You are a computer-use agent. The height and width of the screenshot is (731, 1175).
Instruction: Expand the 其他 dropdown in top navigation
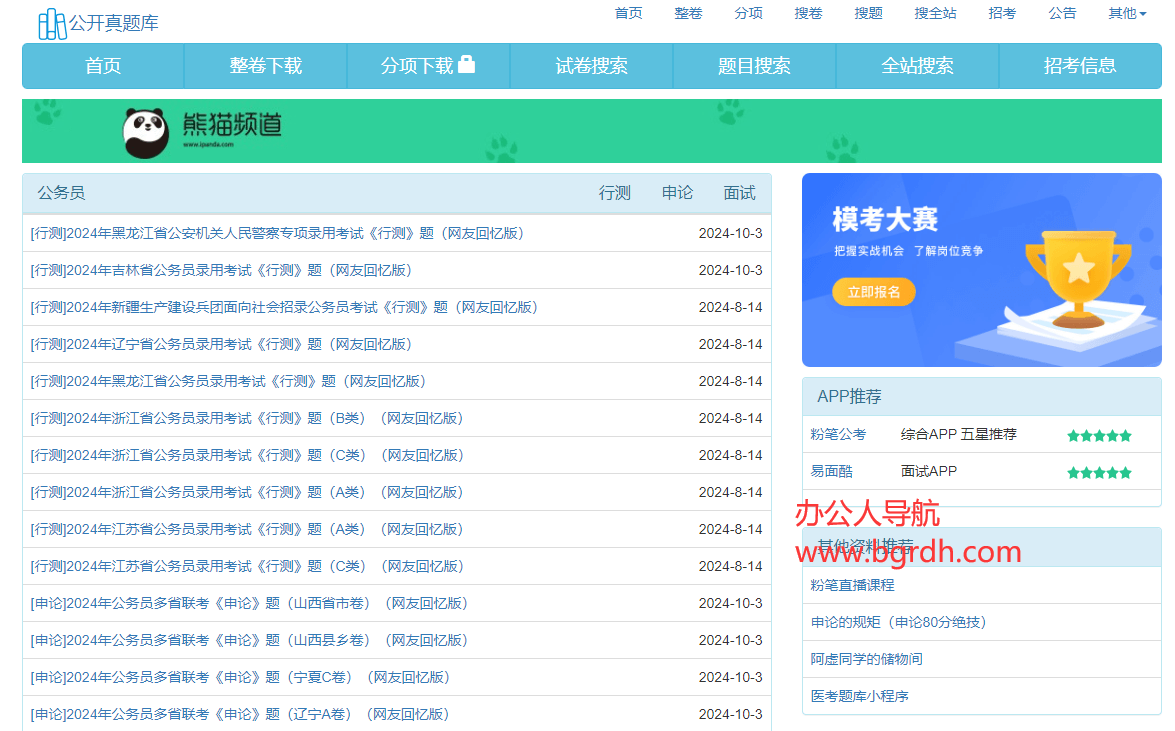(x=1126, y=13)
